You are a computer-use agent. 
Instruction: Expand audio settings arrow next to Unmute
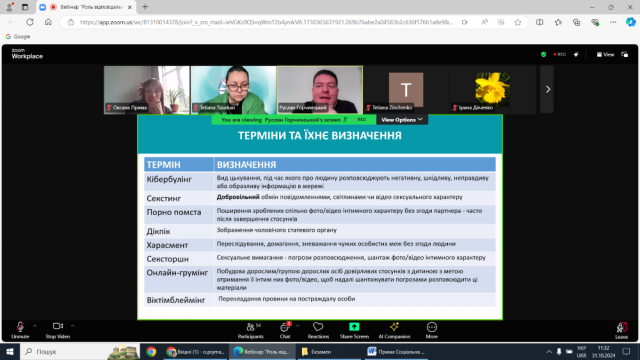35,326
